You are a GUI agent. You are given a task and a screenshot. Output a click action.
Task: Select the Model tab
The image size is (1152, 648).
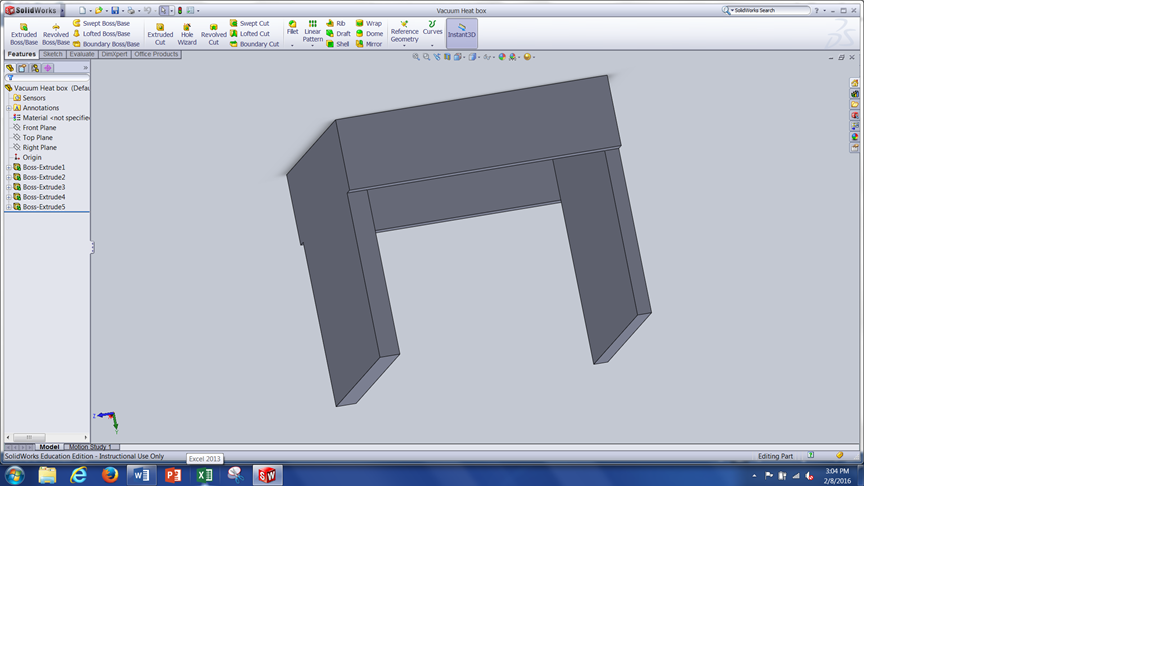(x=49, y=447)
